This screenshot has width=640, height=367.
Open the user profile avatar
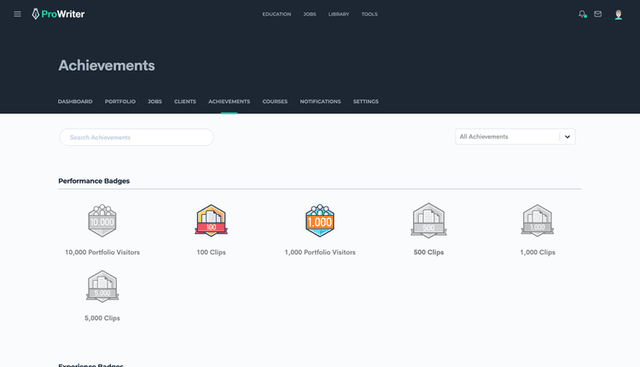coord(618,15)
